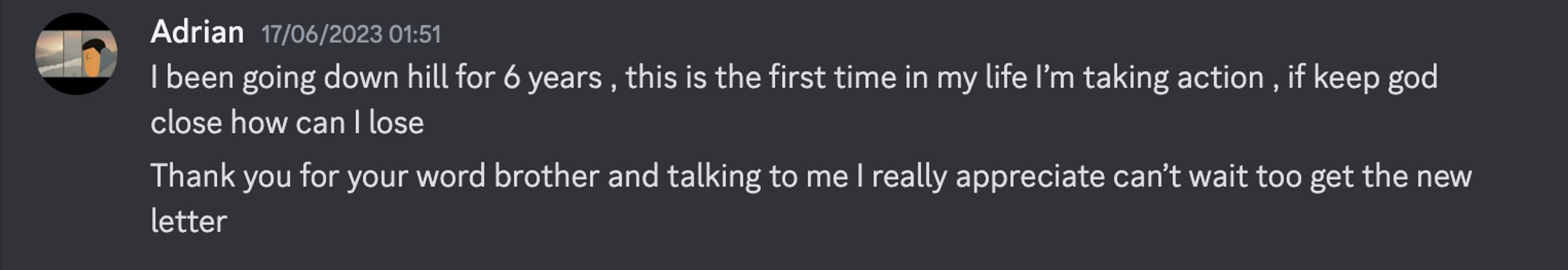Click the phrase 'talking to me'
The image size is (1568, 270).
(758, 177)
